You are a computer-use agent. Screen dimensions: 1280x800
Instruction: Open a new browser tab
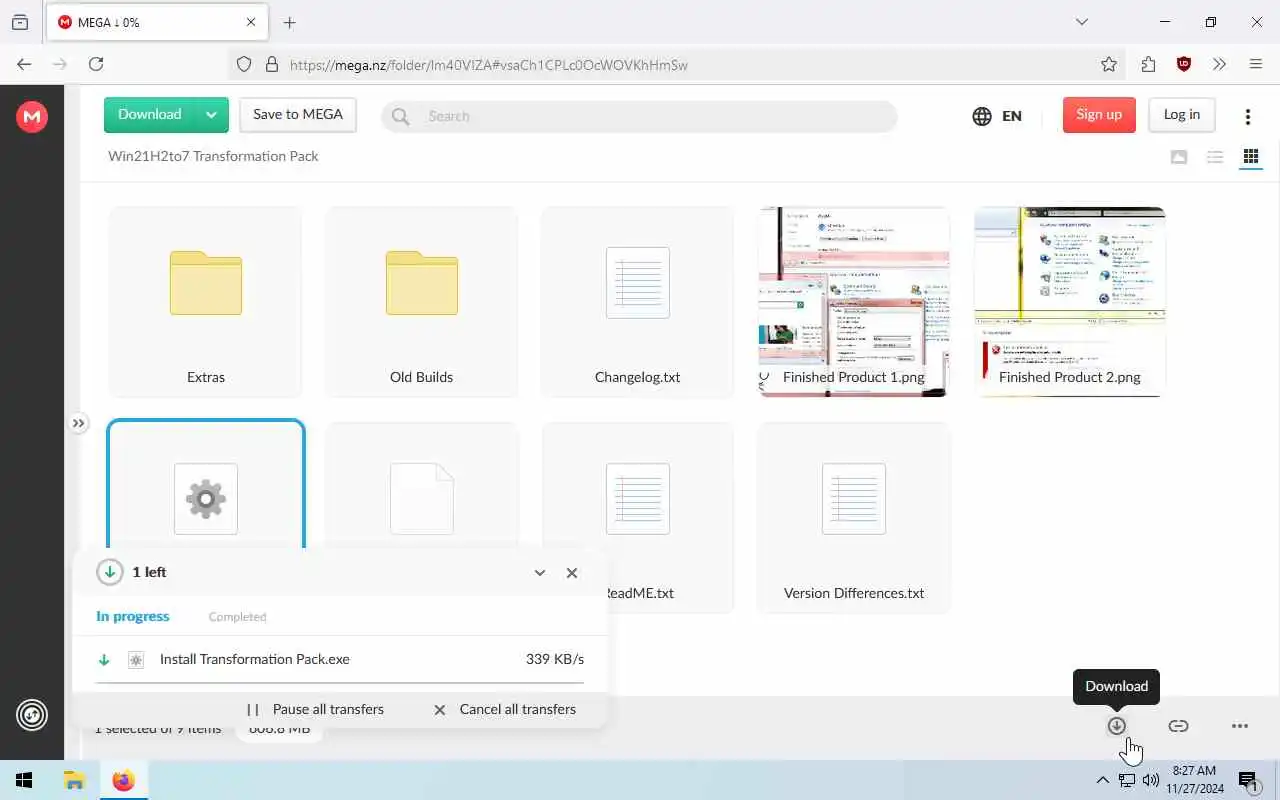[290, 22]
